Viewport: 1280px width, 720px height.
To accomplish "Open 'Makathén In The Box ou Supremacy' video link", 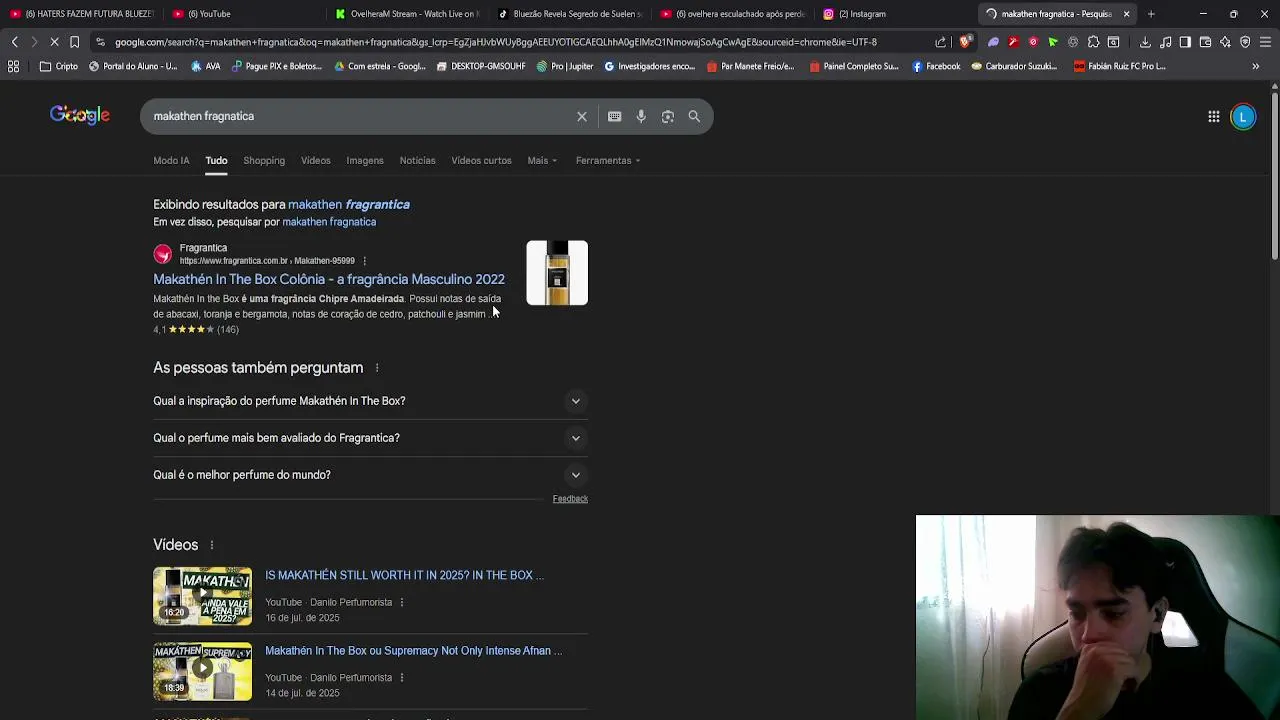I will [413, 651].
